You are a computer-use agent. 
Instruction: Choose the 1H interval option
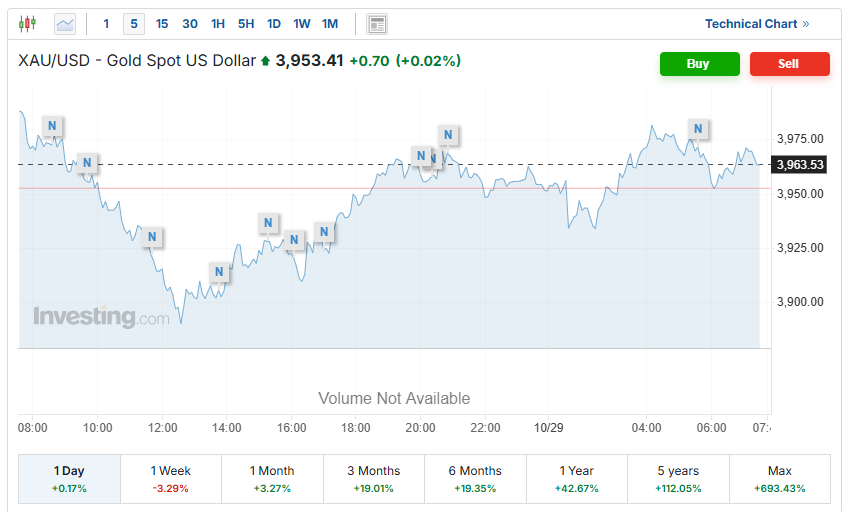click(218, 24)
